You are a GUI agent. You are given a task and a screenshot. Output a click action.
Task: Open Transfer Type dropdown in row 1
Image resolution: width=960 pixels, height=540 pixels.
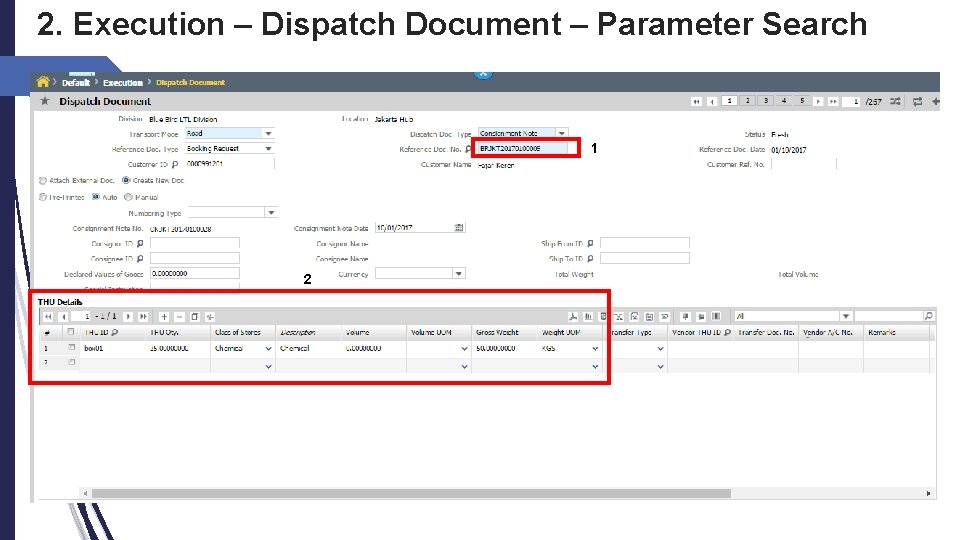[660, 348]
